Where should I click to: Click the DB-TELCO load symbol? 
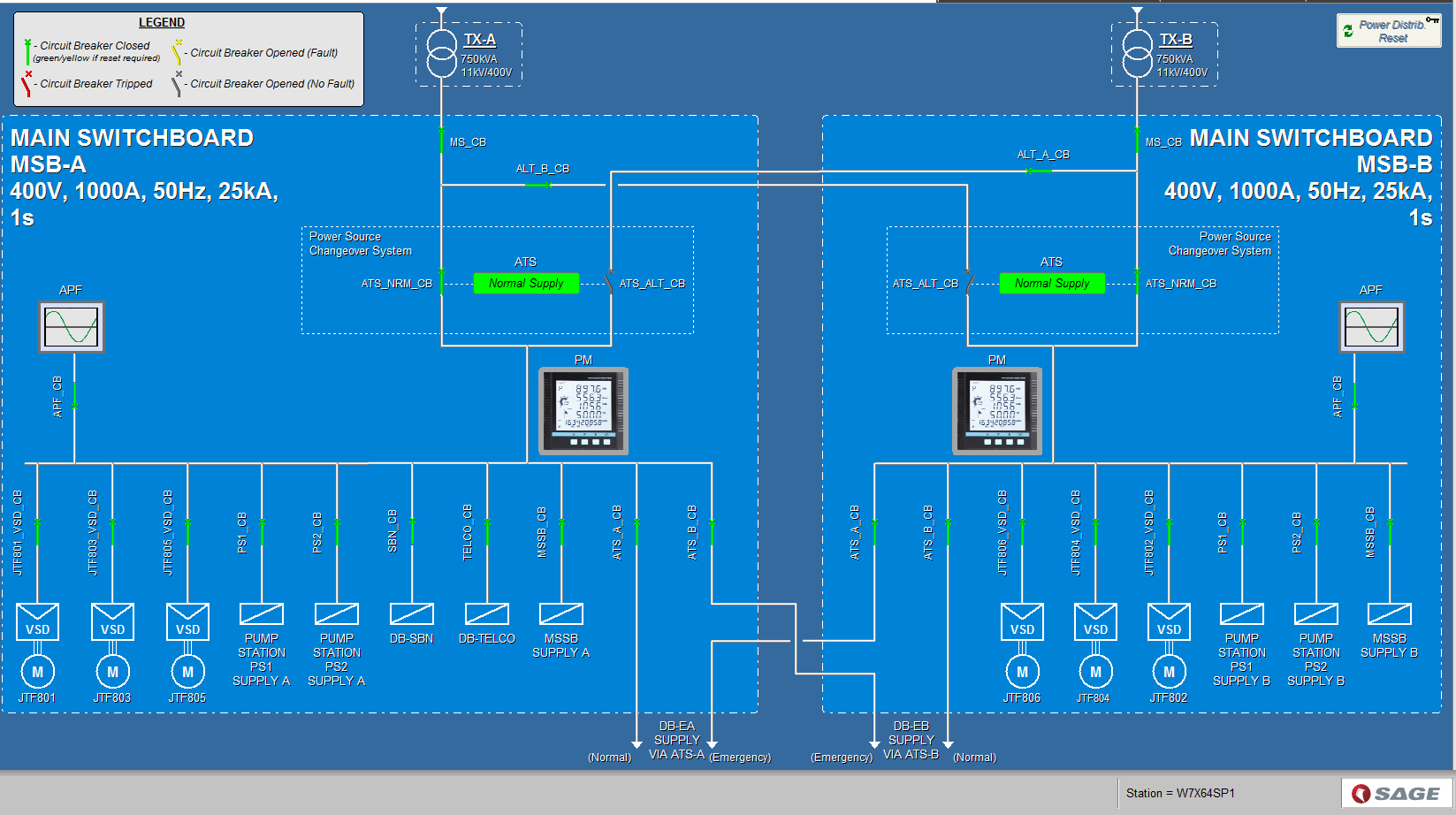click(487, 613)
